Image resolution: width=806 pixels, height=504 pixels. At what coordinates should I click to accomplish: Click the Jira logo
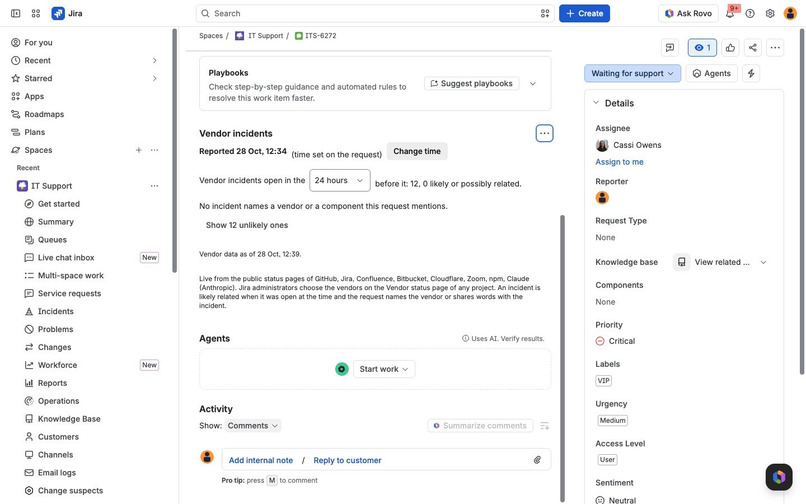67,13
